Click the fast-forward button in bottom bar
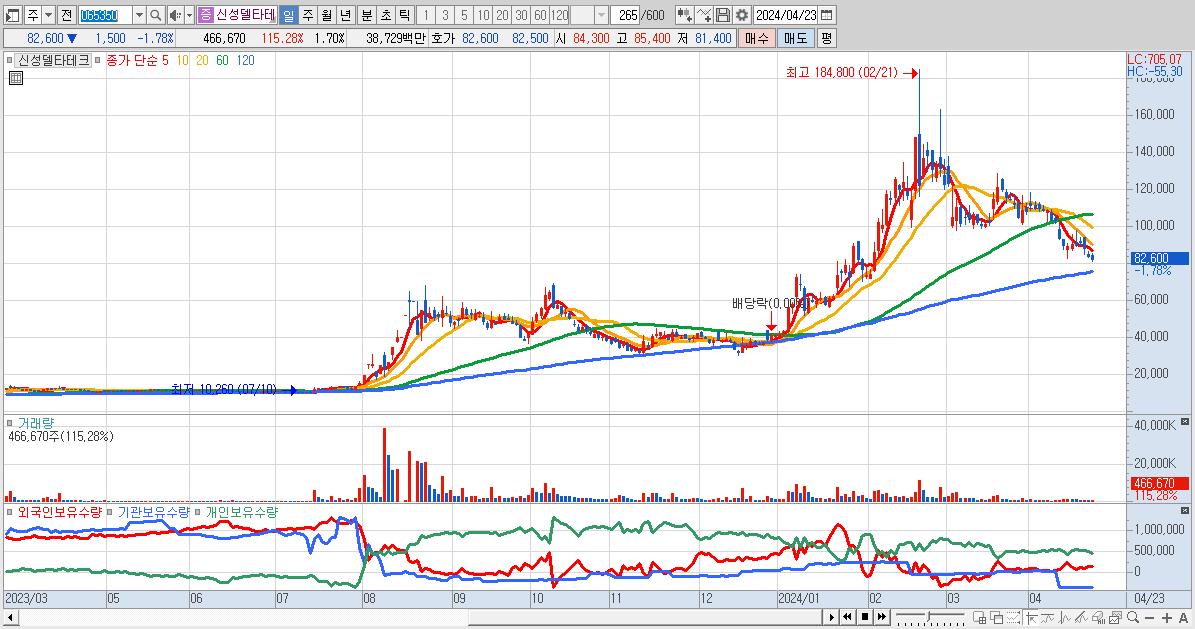The width and height of the screenshot is (1195, 629). click(x=882, y=617)
